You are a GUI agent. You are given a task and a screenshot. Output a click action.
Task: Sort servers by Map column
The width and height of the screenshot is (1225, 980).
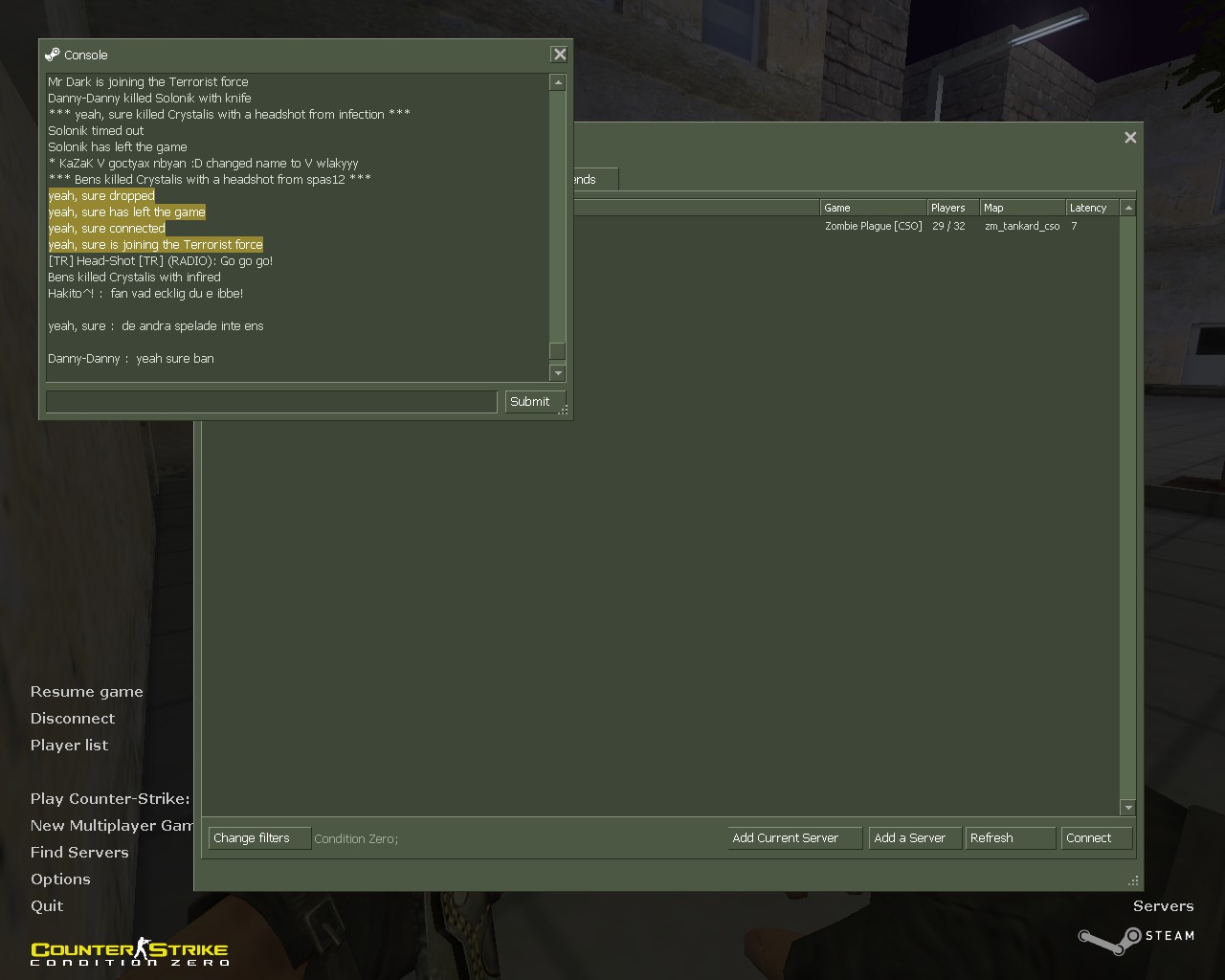point(1021,208)
